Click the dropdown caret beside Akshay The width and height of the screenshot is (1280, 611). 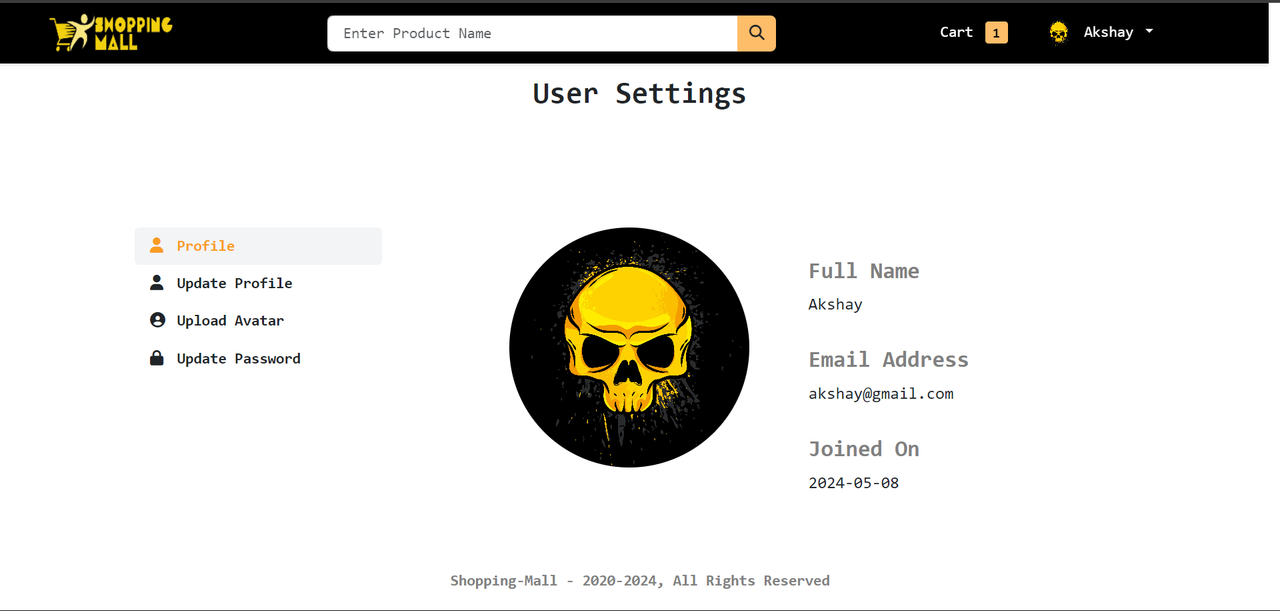click(x=1149, y=31)
